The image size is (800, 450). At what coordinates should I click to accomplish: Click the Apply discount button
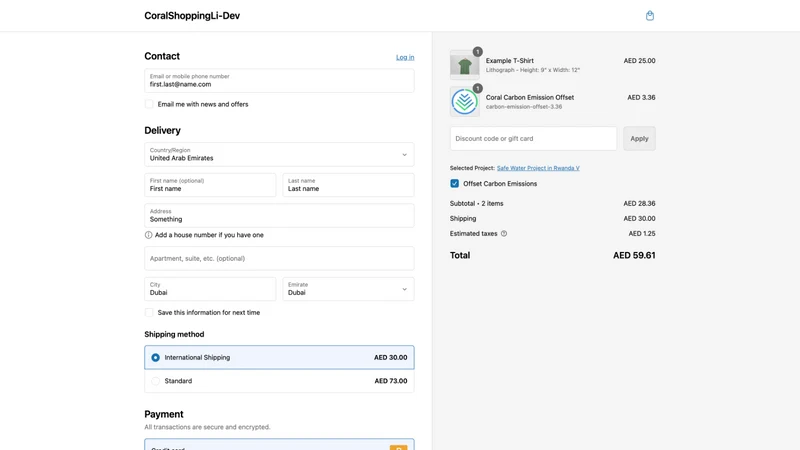pyautogui.click(x=639, y=138)
